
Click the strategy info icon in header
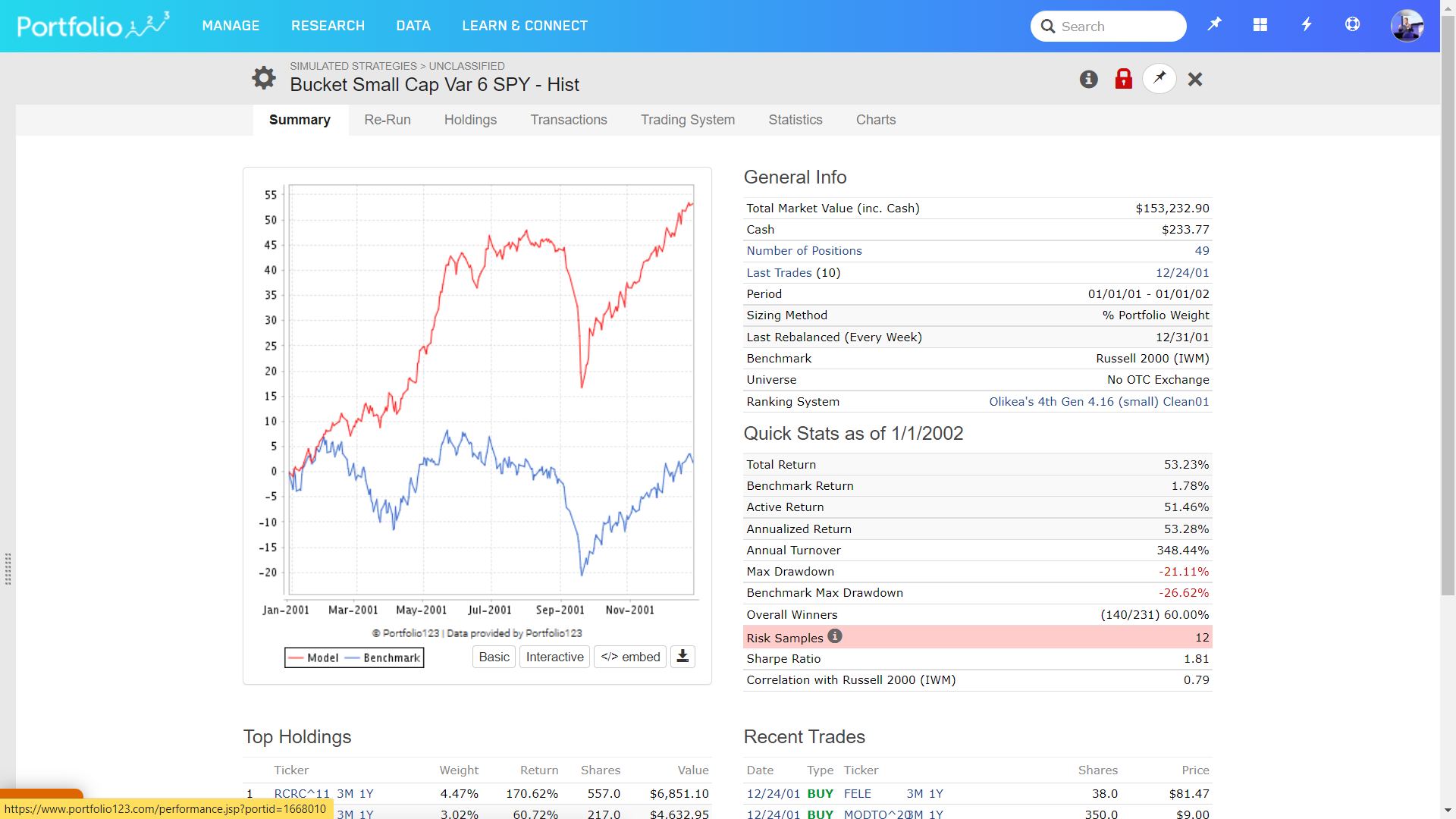1088,79
